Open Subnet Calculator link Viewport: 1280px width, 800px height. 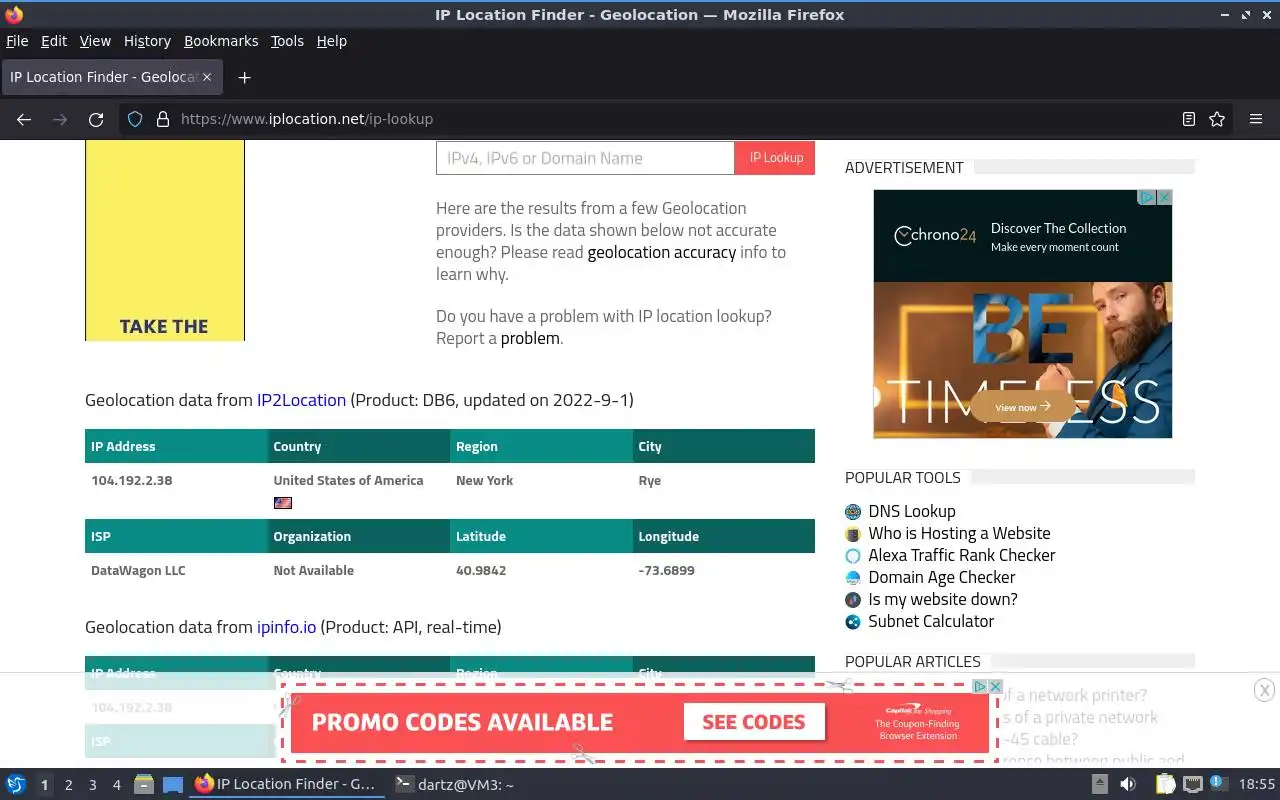point(931,621)
